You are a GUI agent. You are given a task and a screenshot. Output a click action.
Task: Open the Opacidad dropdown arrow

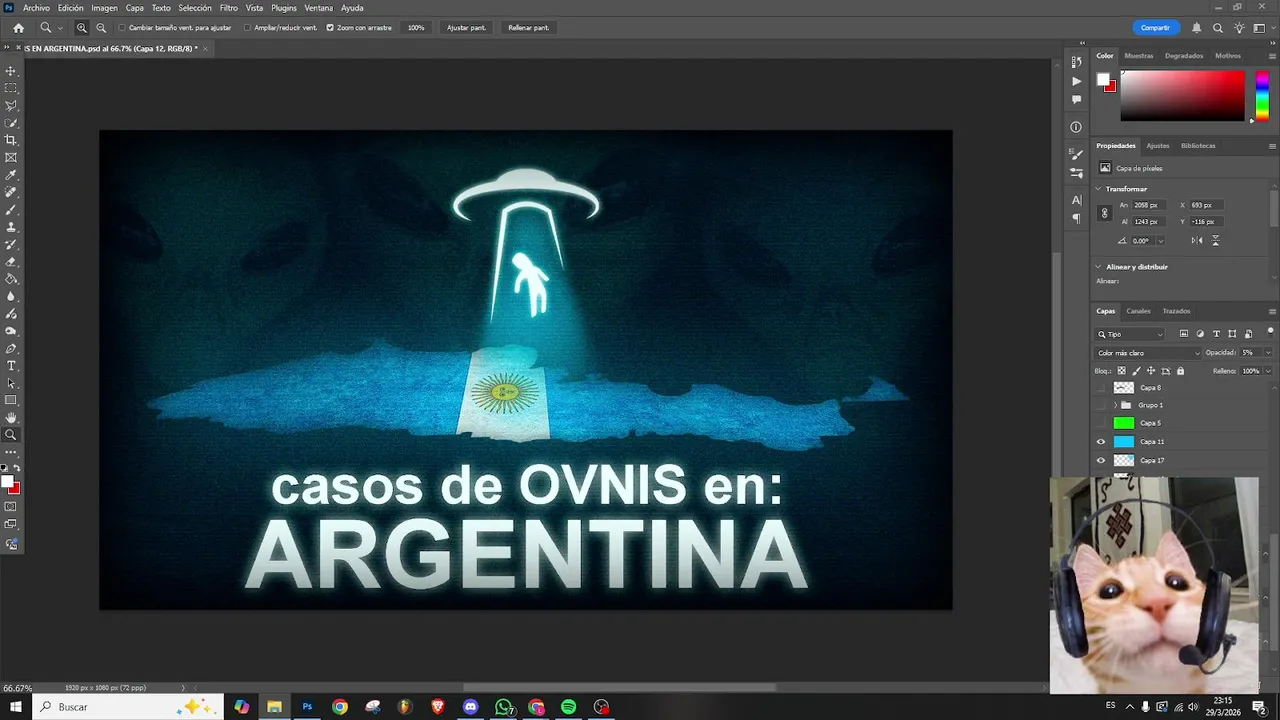[1268, 353]
